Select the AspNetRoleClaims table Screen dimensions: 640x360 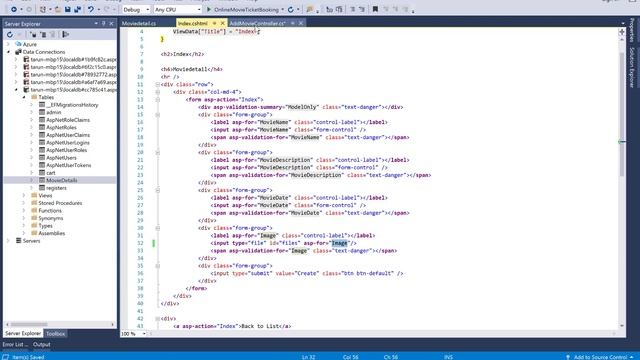tap(68, 120)
